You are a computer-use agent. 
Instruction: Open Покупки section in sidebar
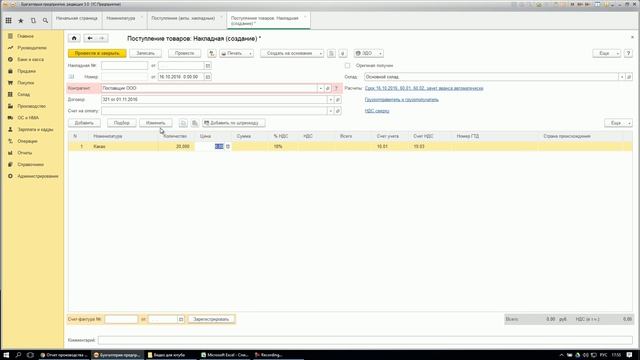pyautogui.click(x=25, y=83)
